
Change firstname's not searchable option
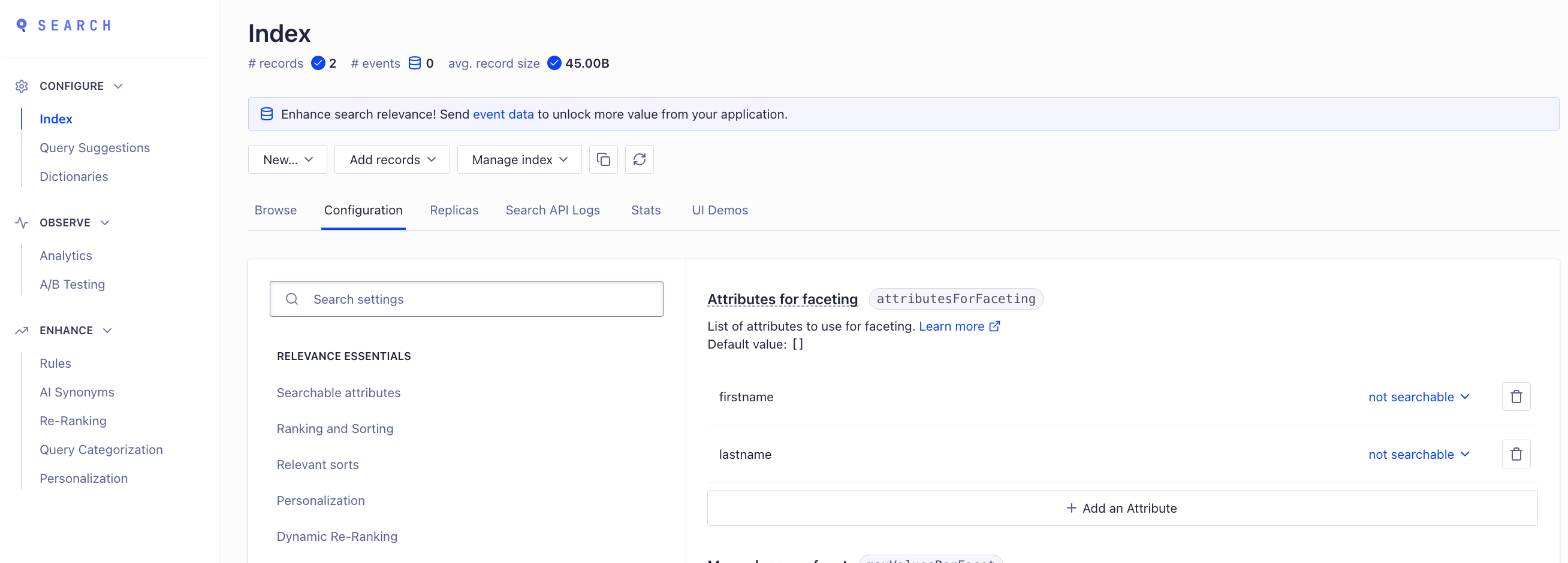[1418, 396]
